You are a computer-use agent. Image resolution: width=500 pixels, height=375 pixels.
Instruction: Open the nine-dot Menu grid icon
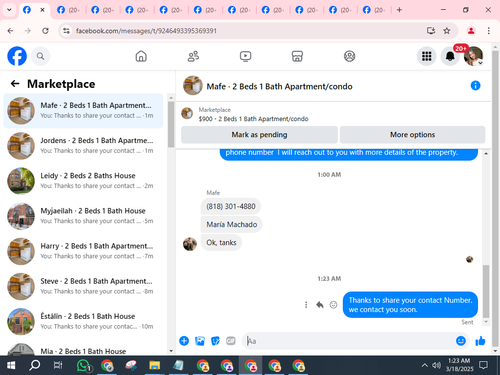coord(426,56)
